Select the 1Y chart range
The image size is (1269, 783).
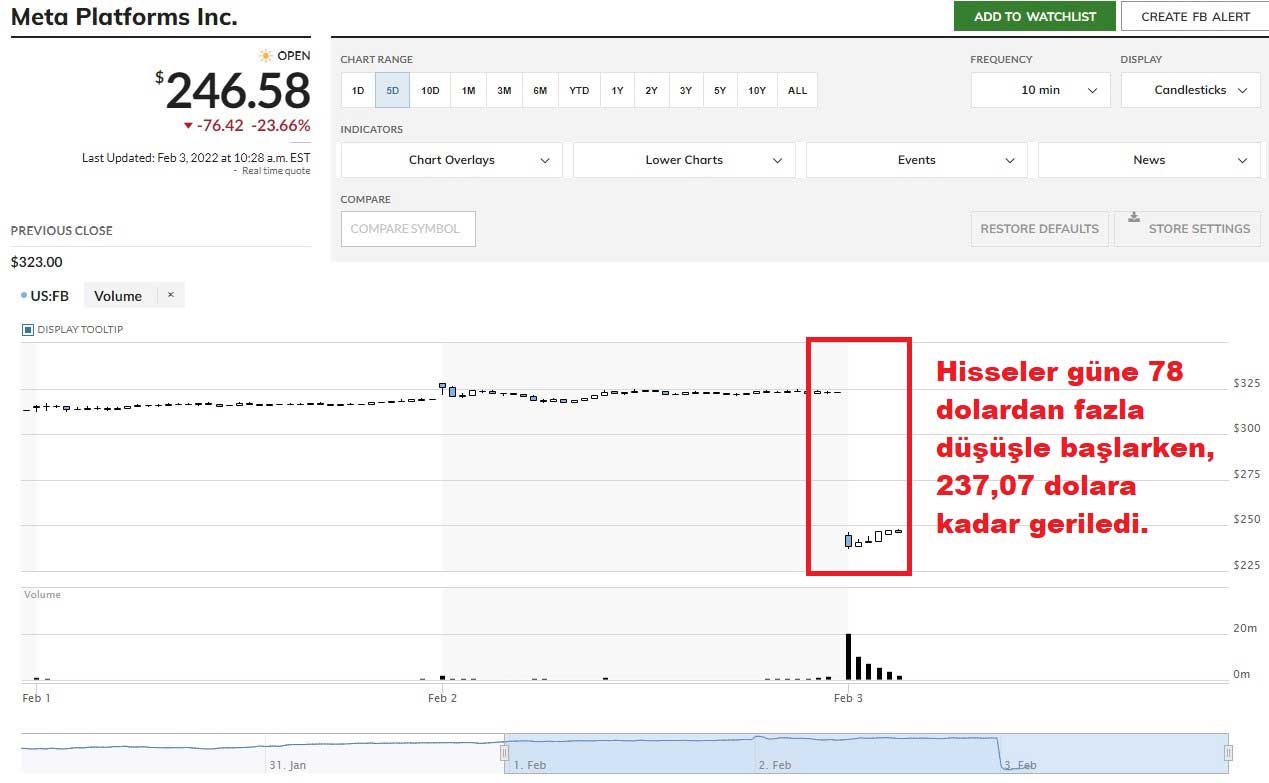click(617, 90)
